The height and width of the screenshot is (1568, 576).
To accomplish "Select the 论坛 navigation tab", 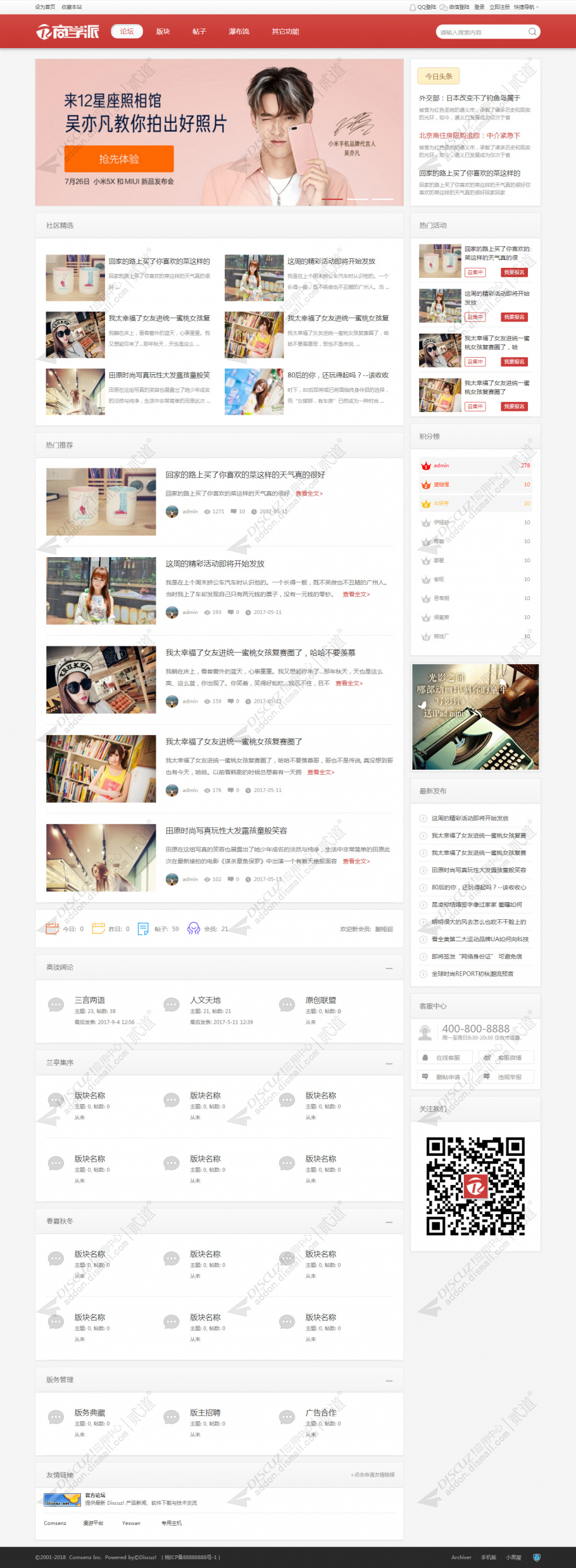I will (x=127, y=32).
